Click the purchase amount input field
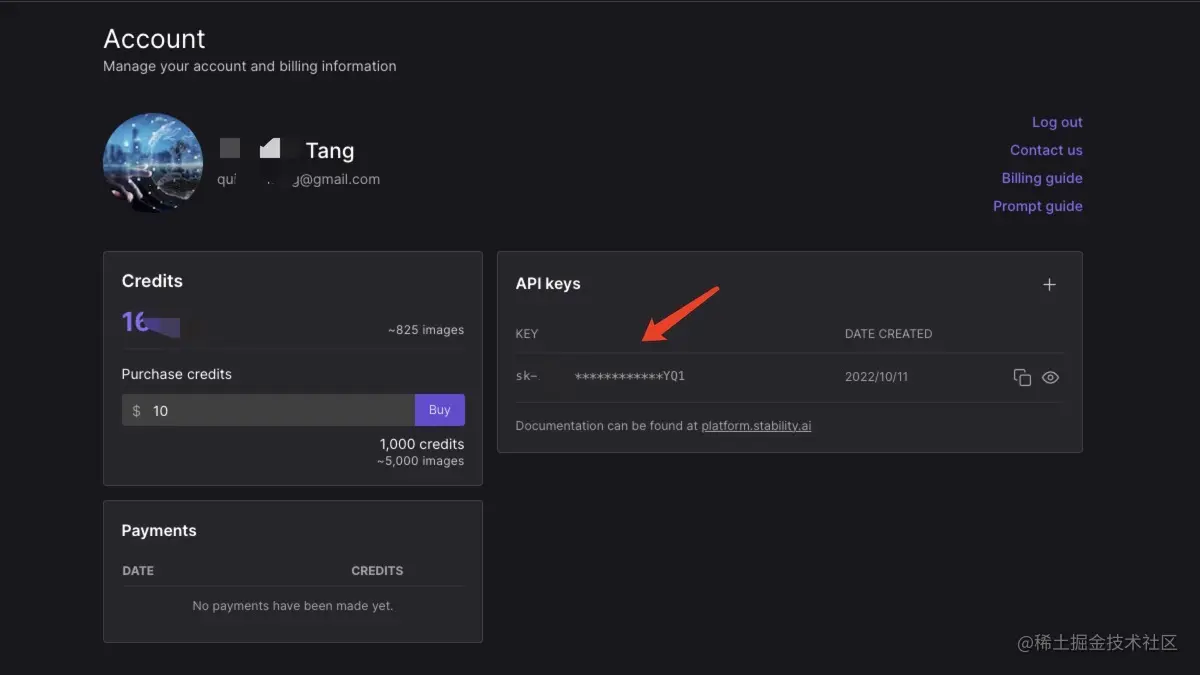This screenshot has width=1200, height=675. coord(280,410)
